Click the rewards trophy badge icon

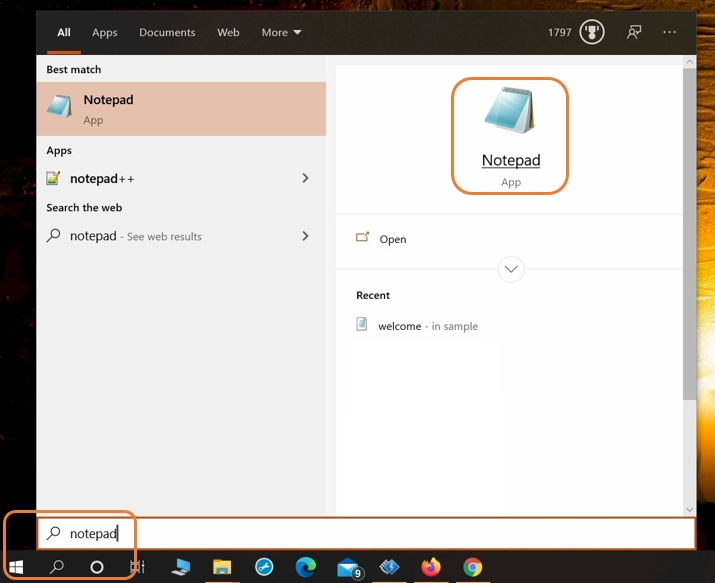coord(592,32)
